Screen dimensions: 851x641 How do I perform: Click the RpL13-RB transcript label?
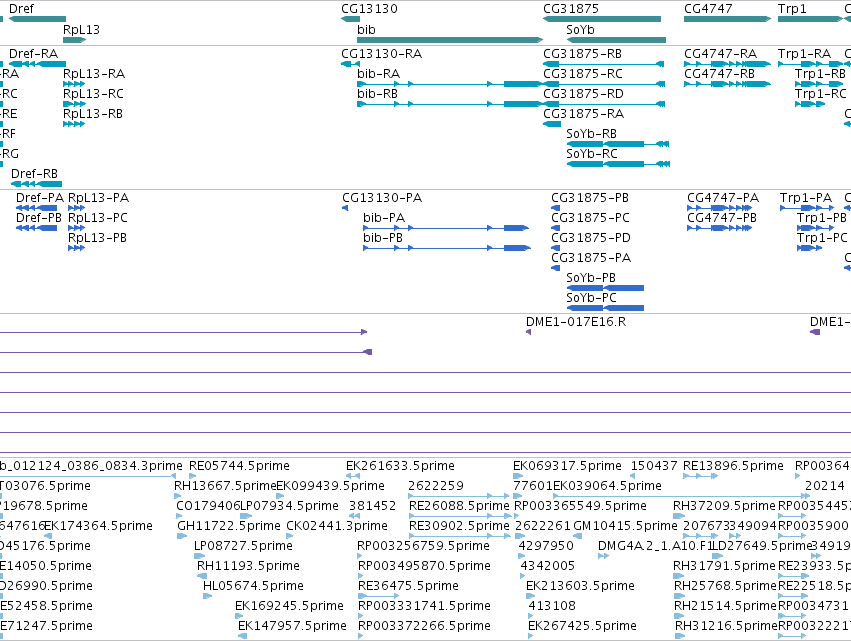coord(93,113)
